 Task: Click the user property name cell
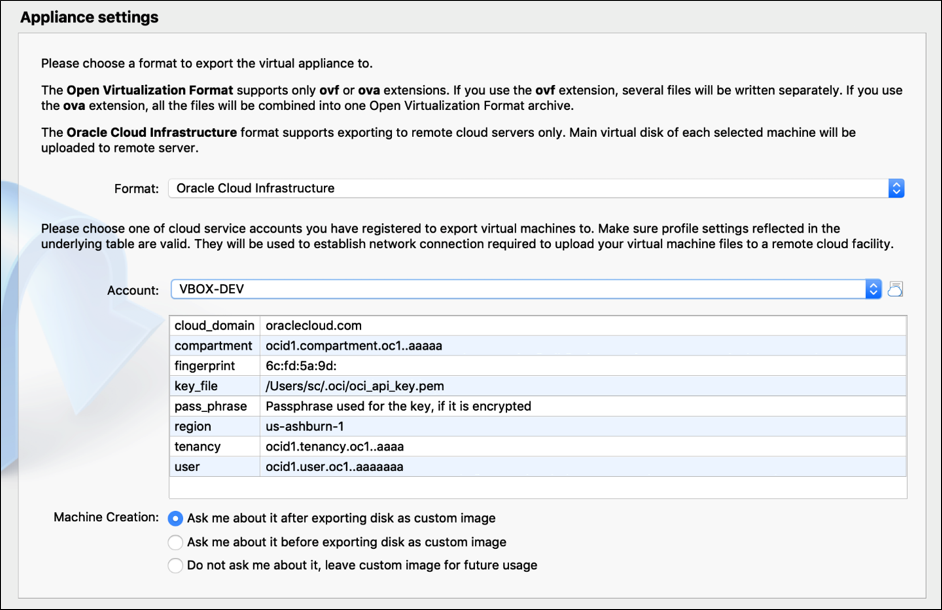point(214,466)
